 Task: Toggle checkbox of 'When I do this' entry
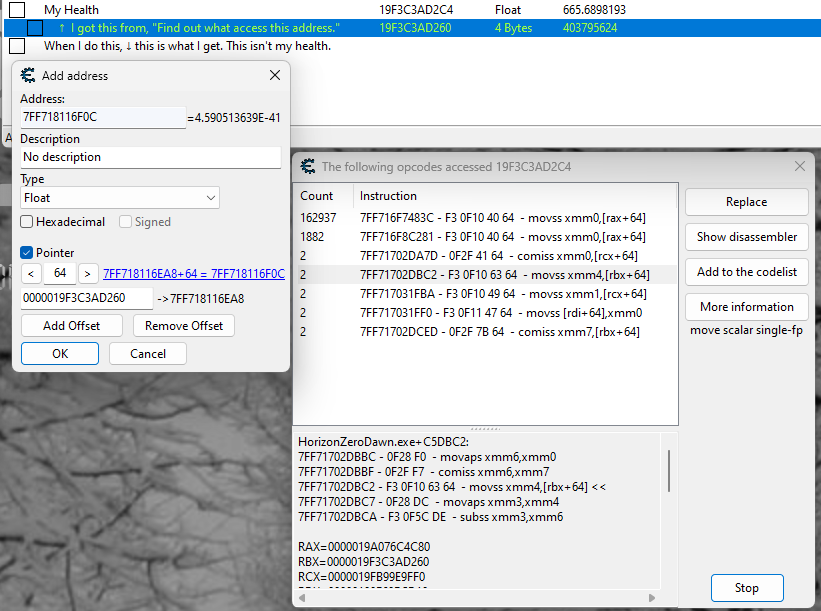tap(17, 46)
